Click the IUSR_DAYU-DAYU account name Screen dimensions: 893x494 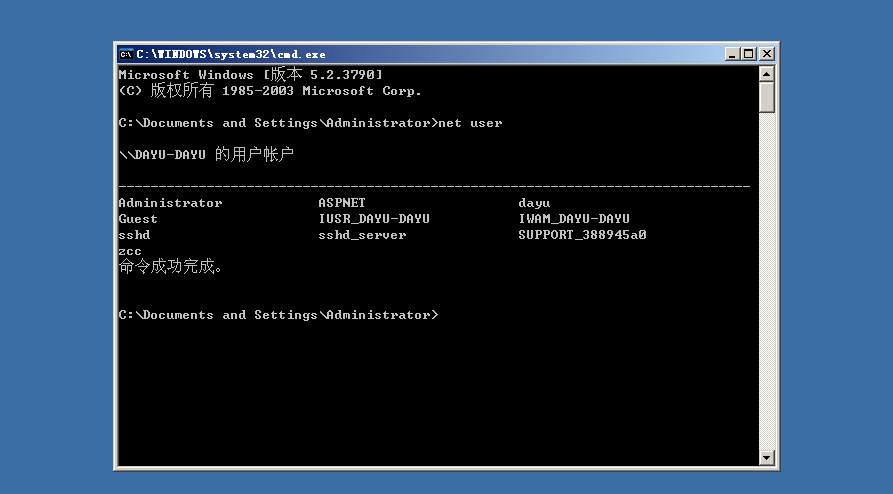[374, 219]
